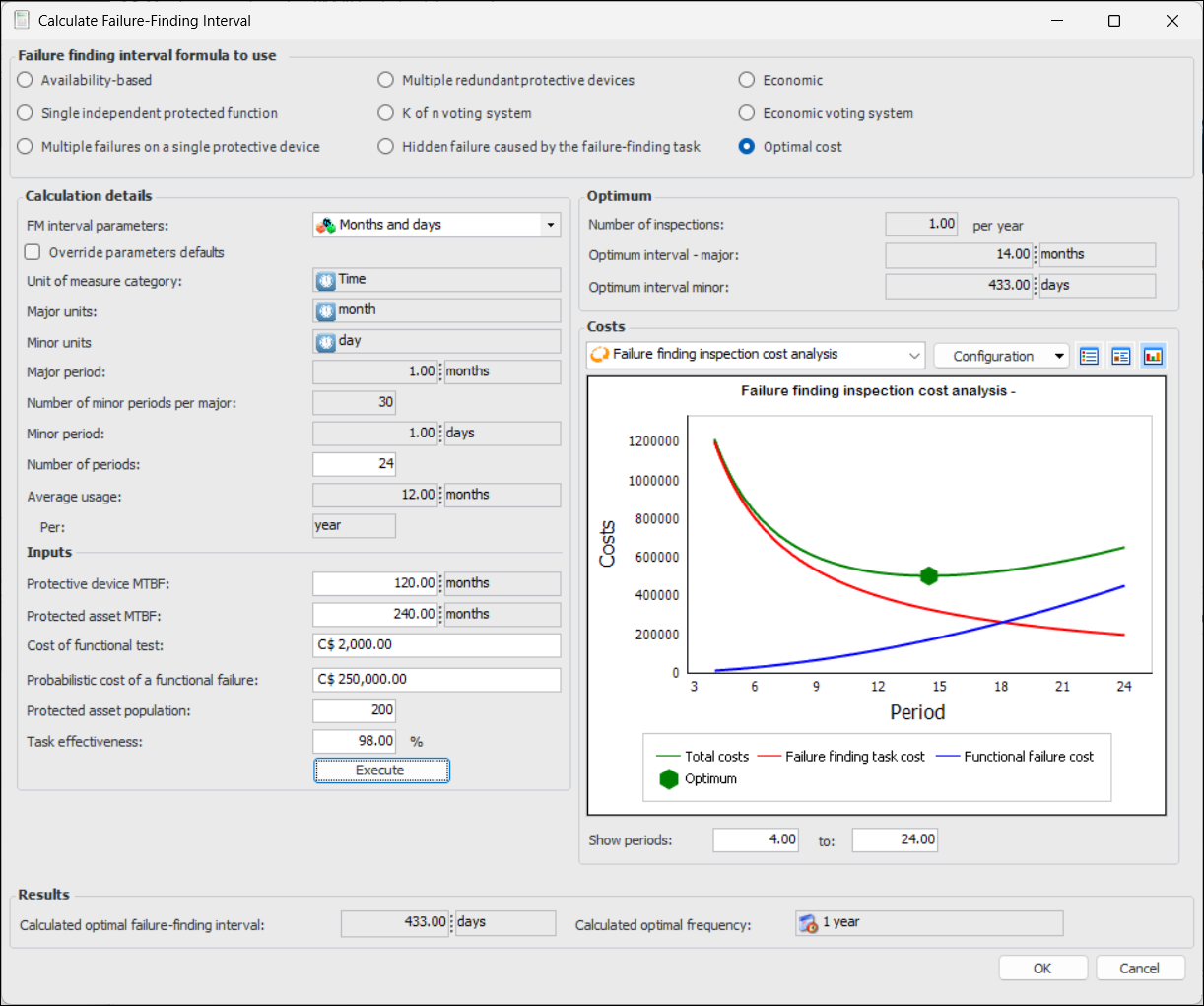
Task: Open the FM interval parameters dropdown
Action: coord(550,226)
